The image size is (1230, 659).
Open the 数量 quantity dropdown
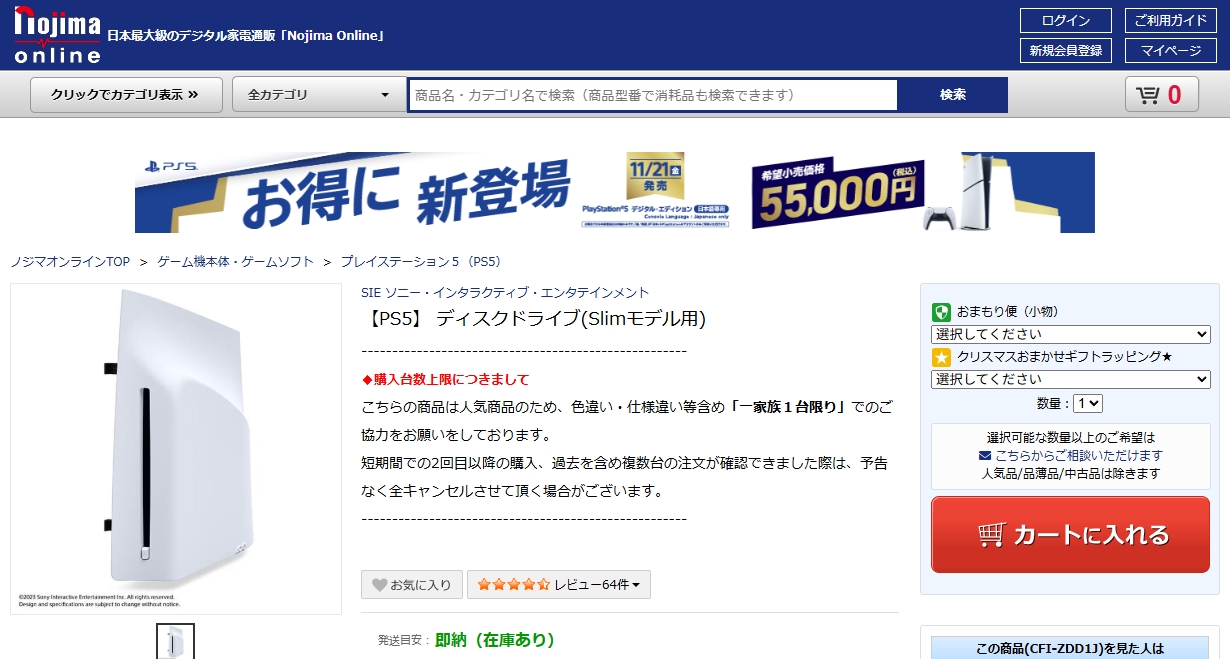pyautogui.click(x=1087, y=404)
